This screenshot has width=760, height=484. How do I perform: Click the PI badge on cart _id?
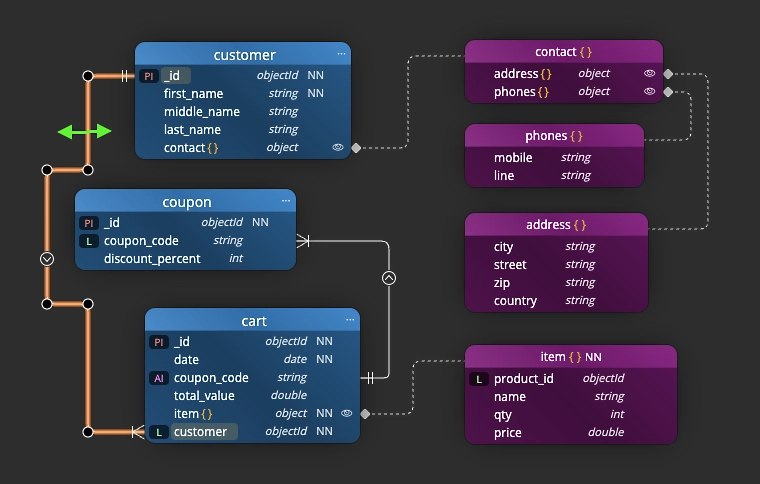(158, 342)
